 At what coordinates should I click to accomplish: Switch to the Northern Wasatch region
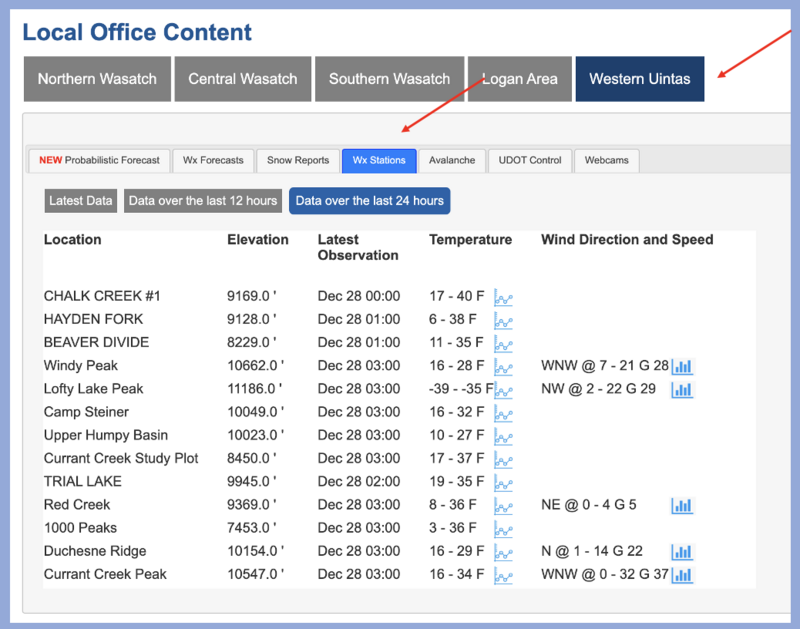(x=97, y=79)
